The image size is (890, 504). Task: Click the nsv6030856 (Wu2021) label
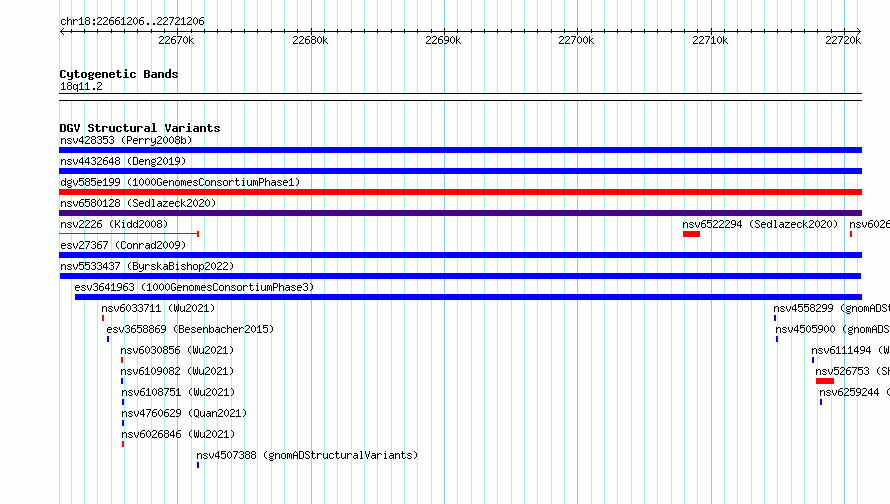(x=177, y=350)
